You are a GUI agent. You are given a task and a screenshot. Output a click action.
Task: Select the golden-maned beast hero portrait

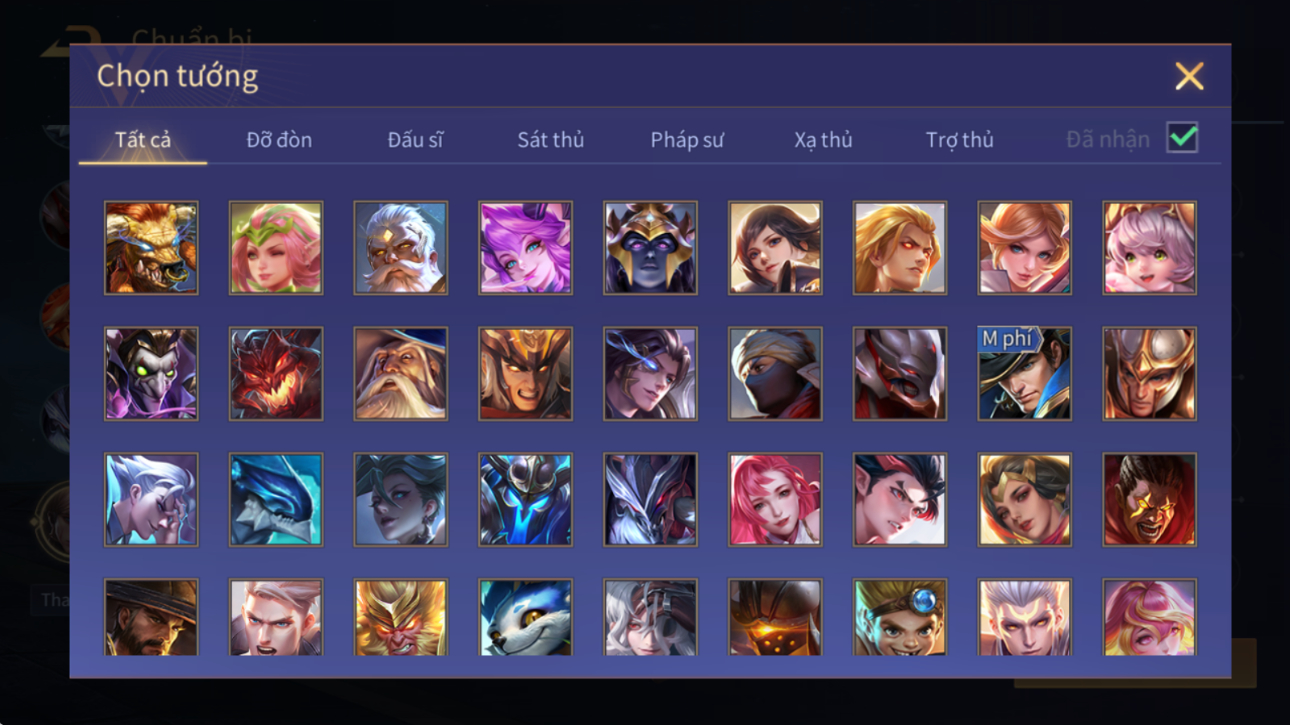(151, 248)
